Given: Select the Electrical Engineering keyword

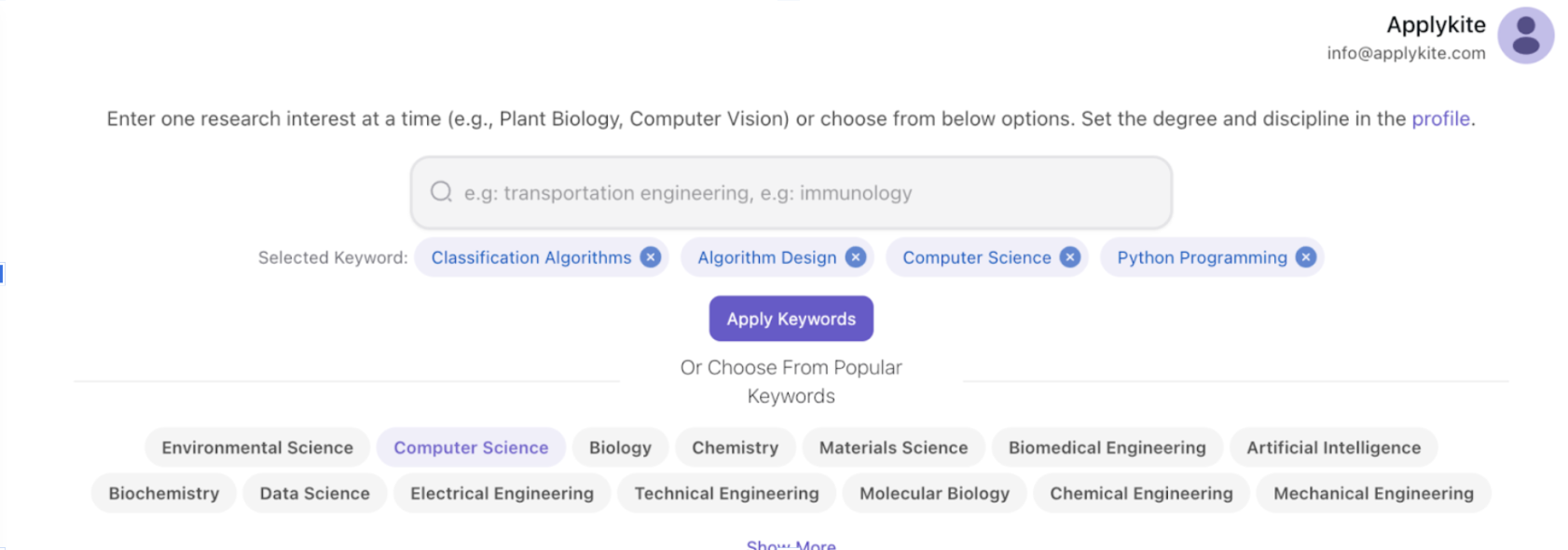Looking at the screenshot, I should point(502,493).
